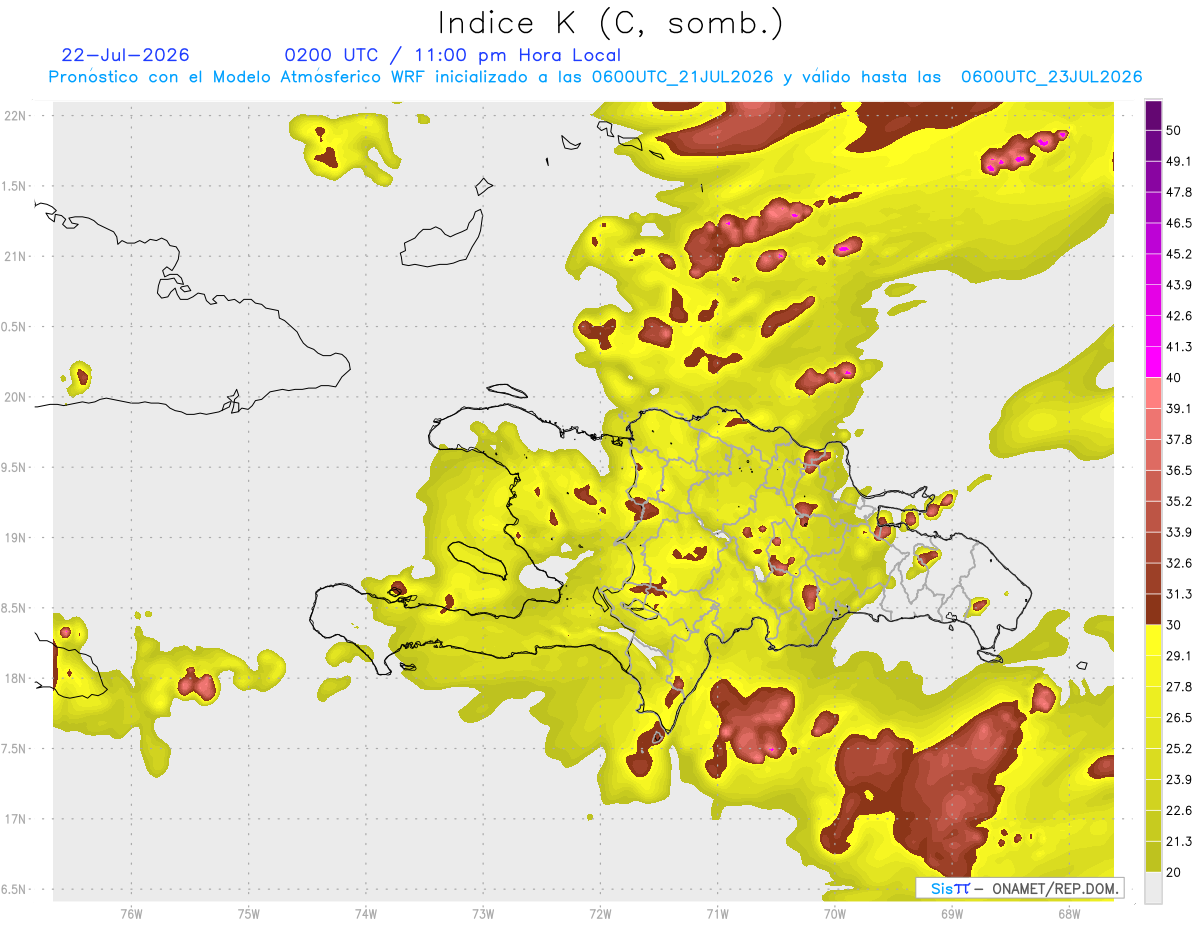The image size is (1200, 927).
Task: Click the '71W' longitude label
Action: [x=717, y=914]
